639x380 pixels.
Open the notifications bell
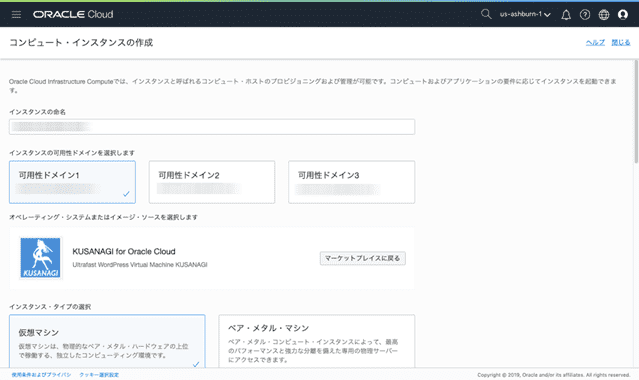pos(566,15)
